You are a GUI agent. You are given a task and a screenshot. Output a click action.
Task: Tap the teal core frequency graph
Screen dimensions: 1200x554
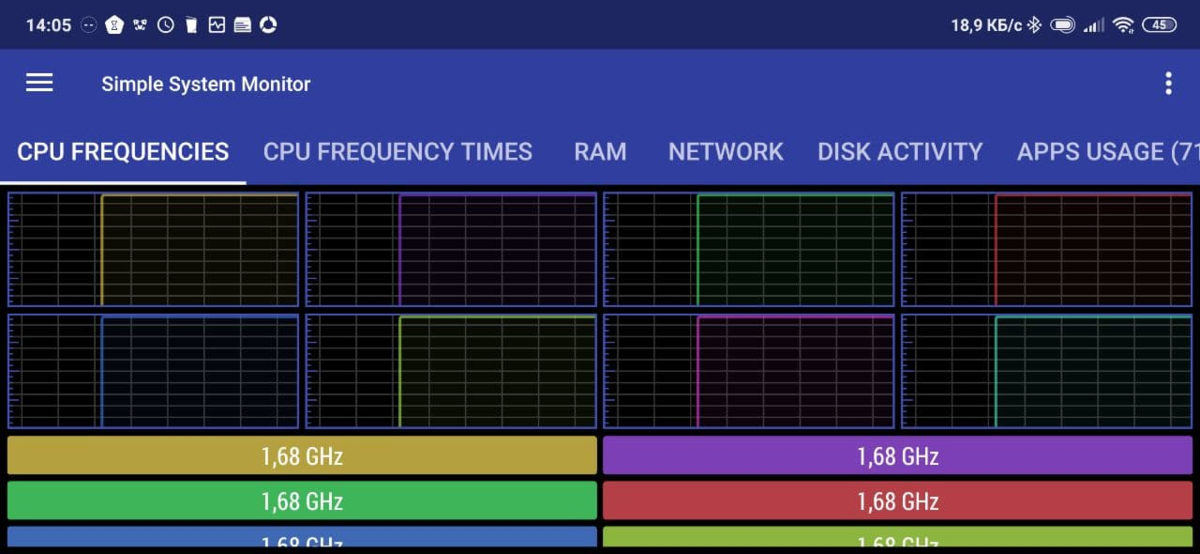[1047, 371]
